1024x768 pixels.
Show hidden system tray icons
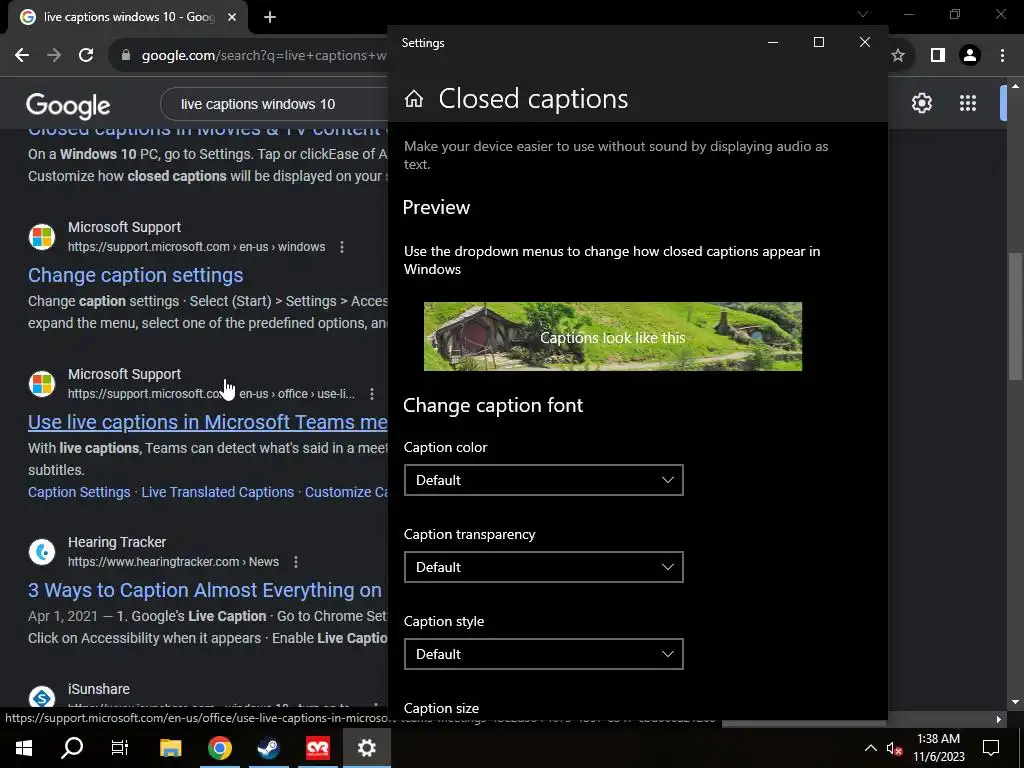871,748
